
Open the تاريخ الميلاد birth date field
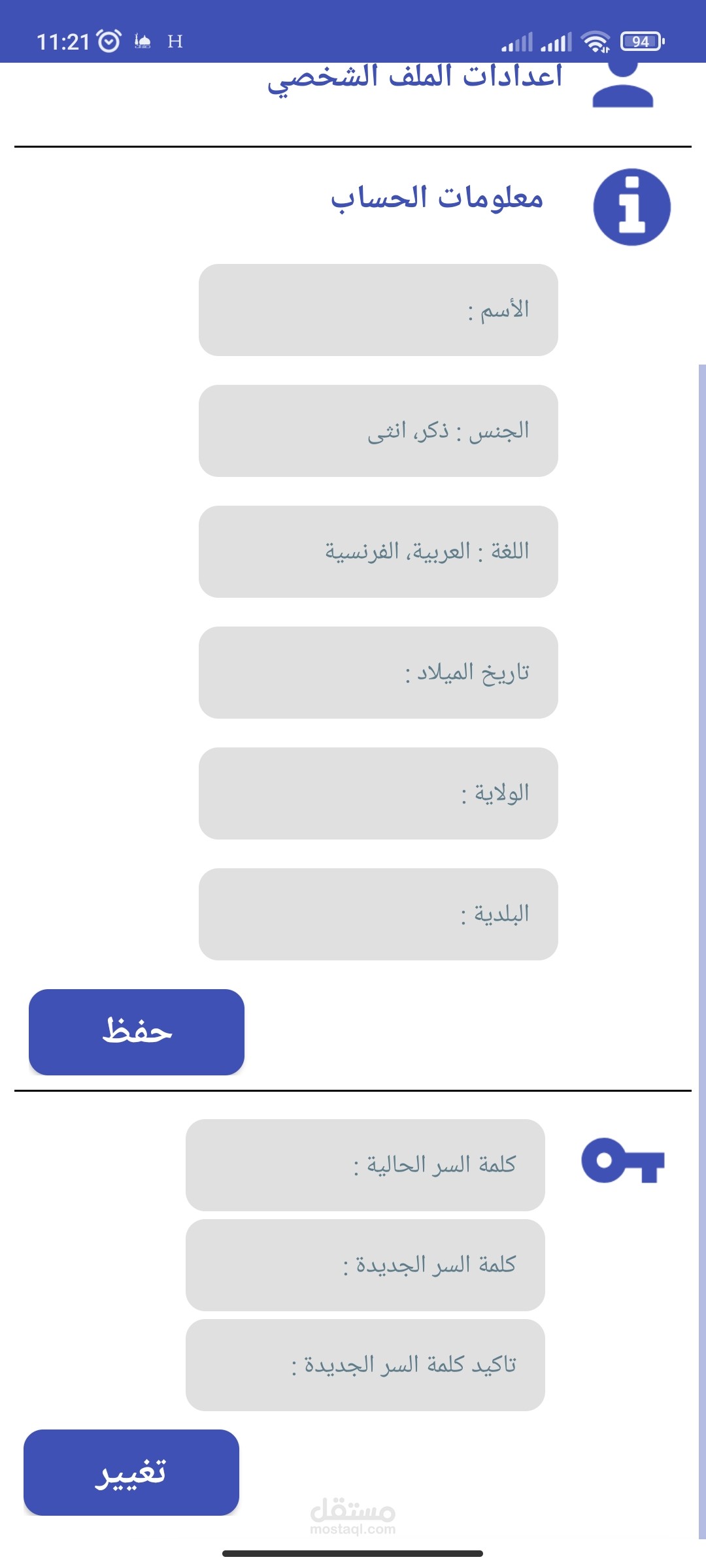pos(378,672)
